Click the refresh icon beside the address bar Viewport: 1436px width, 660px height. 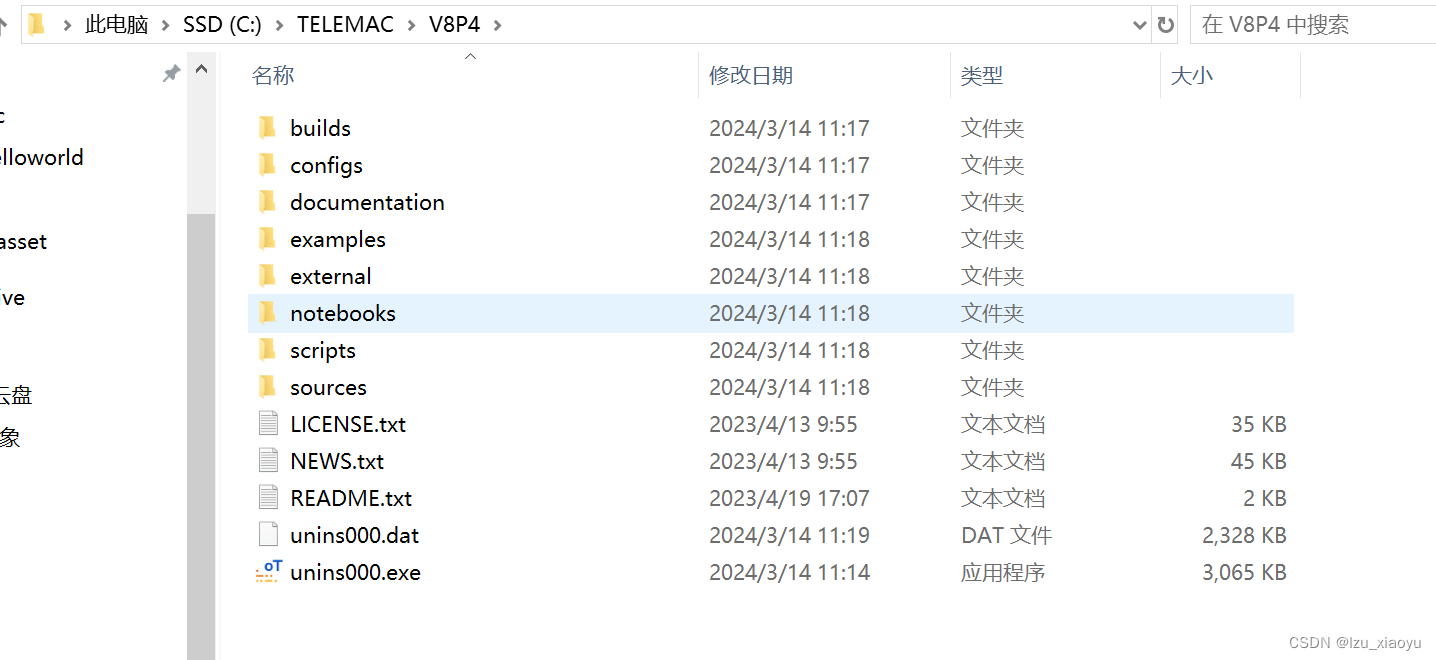(x=1166, y=24)
